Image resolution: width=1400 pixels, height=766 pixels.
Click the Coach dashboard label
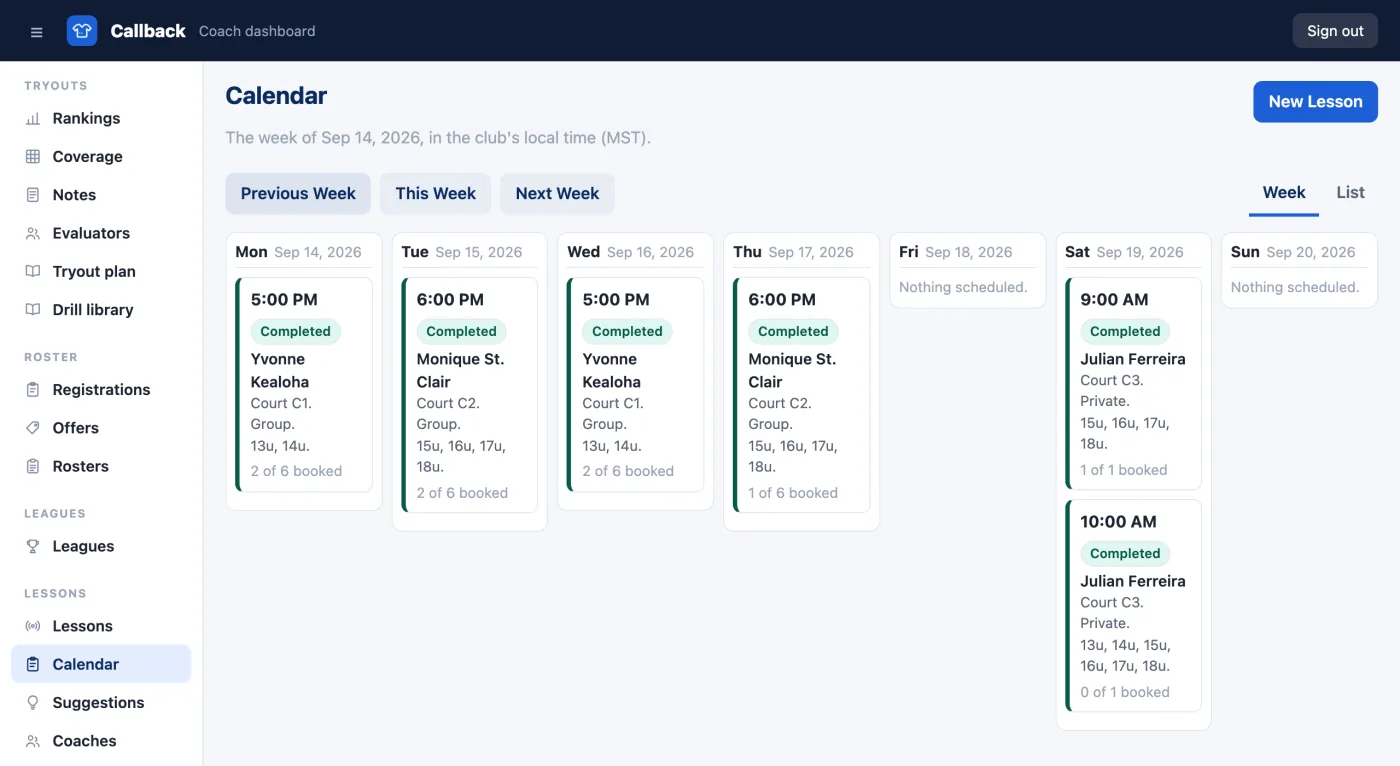pyautogui.click(x=257, y=31)
